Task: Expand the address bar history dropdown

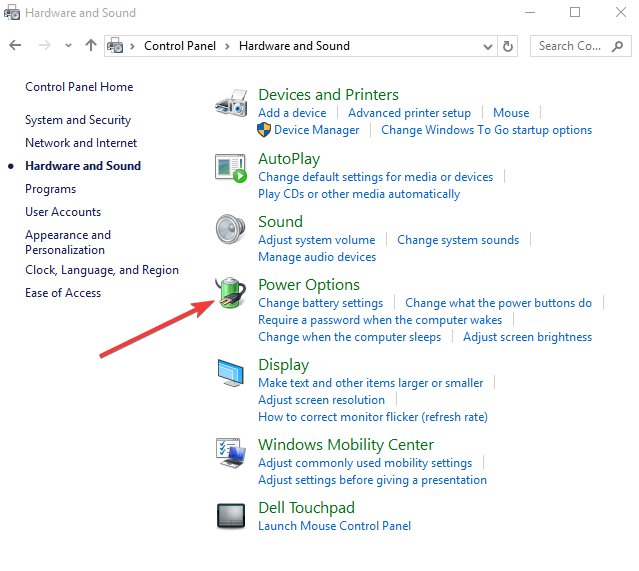Action: pos(488,46)
